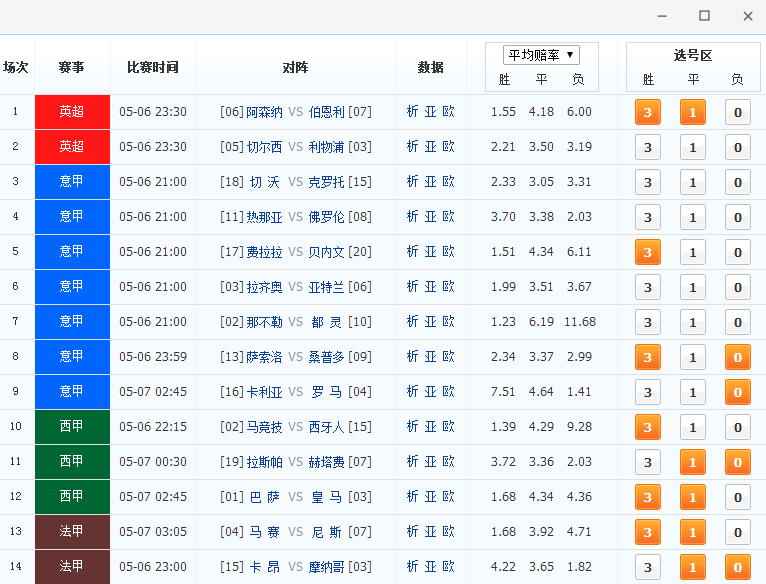
Task: Click the 数据 column header
Action: [430, 67]
